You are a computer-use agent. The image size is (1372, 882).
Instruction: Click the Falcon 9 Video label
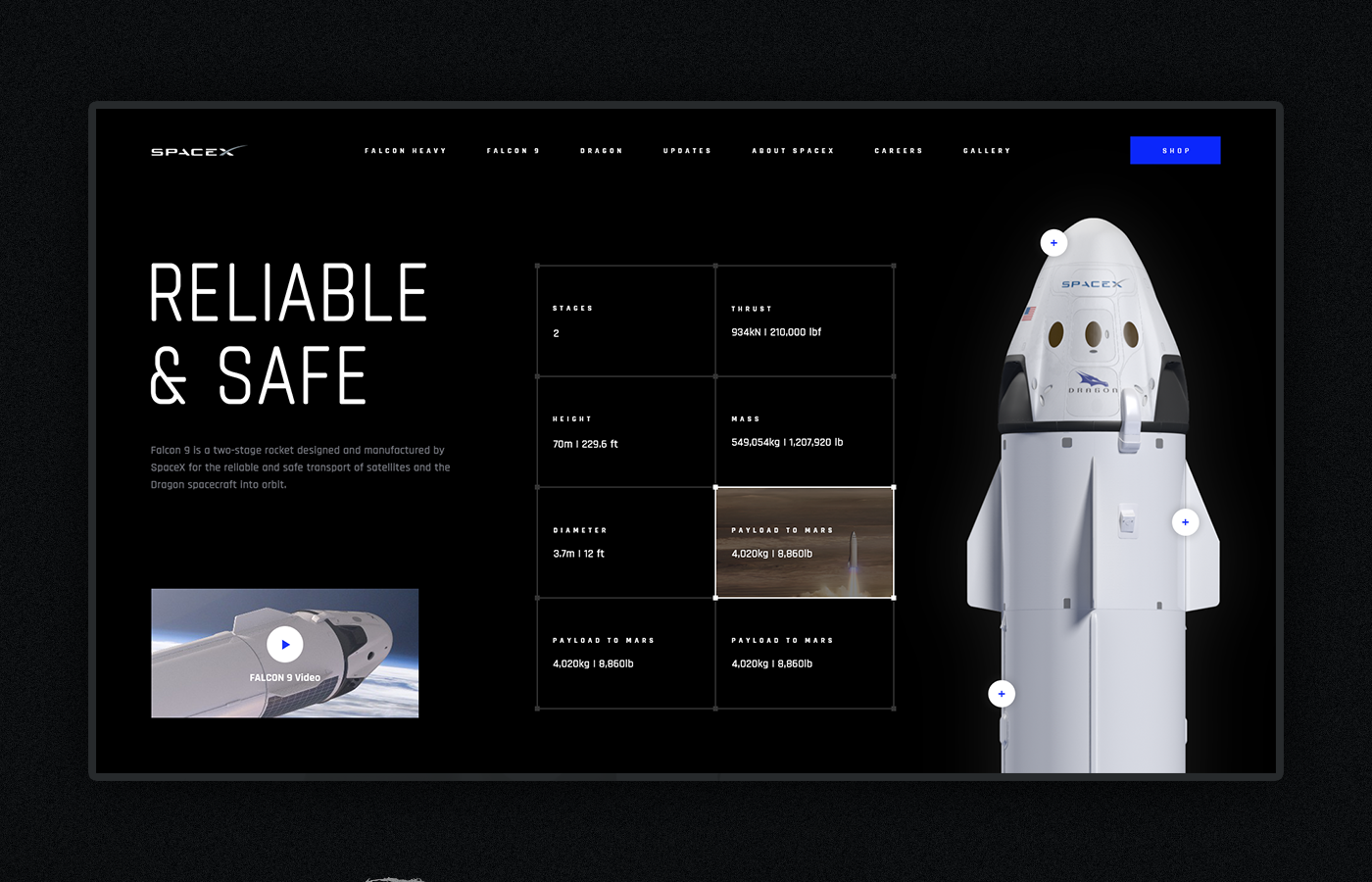285,678
